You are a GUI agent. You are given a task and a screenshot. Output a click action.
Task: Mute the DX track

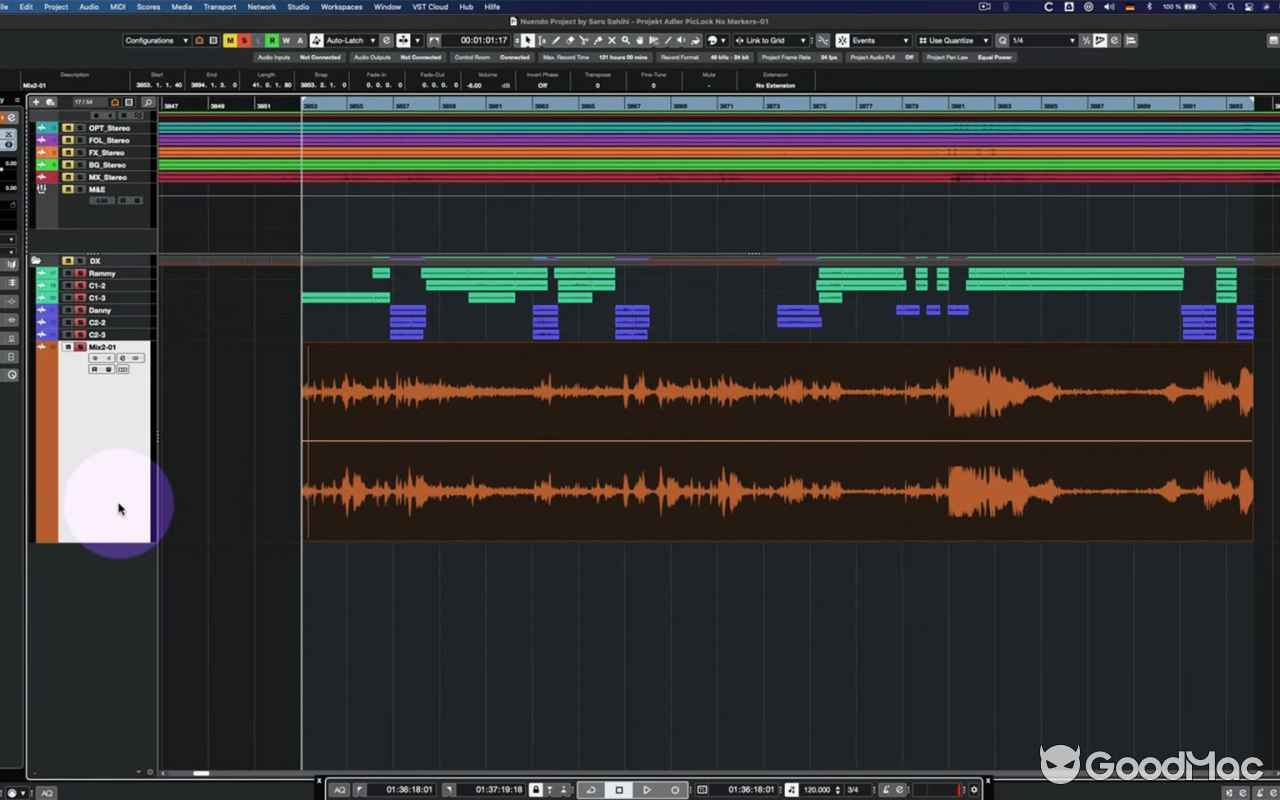(68, 261)
